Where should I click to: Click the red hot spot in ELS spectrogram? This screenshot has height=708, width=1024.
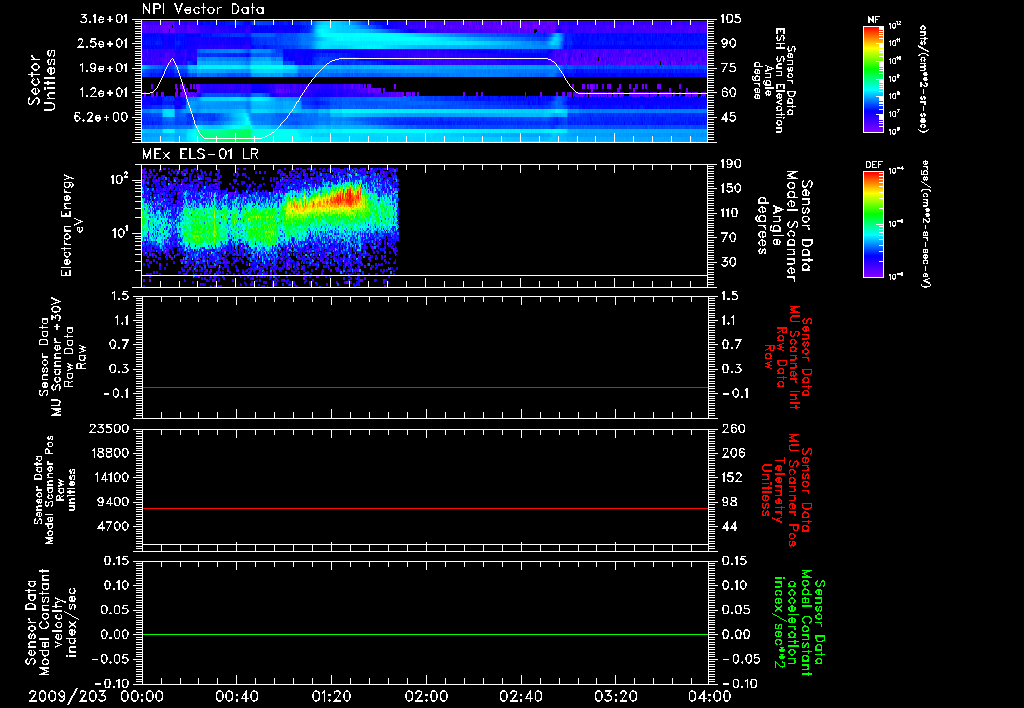coord(345,195)
